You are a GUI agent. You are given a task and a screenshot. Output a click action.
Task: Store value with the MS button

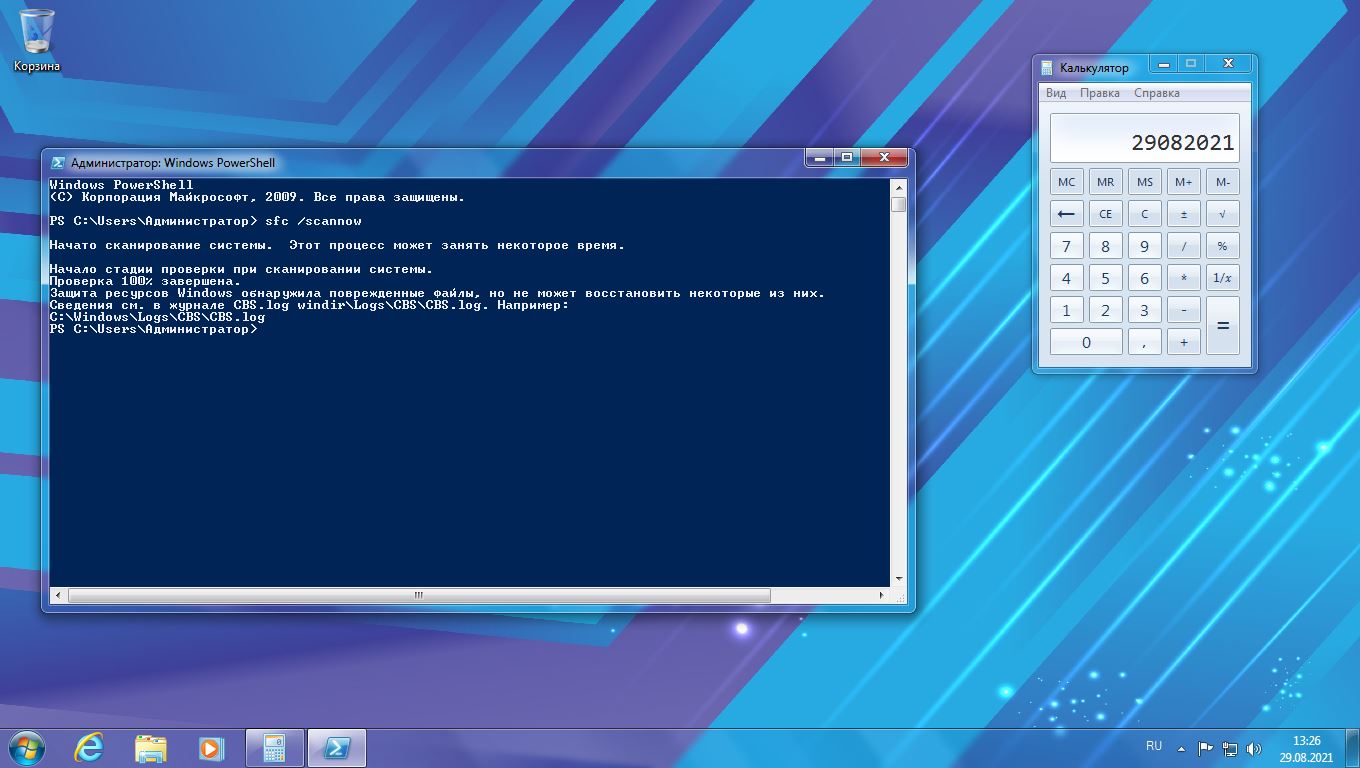click(x=1145, y=182)
